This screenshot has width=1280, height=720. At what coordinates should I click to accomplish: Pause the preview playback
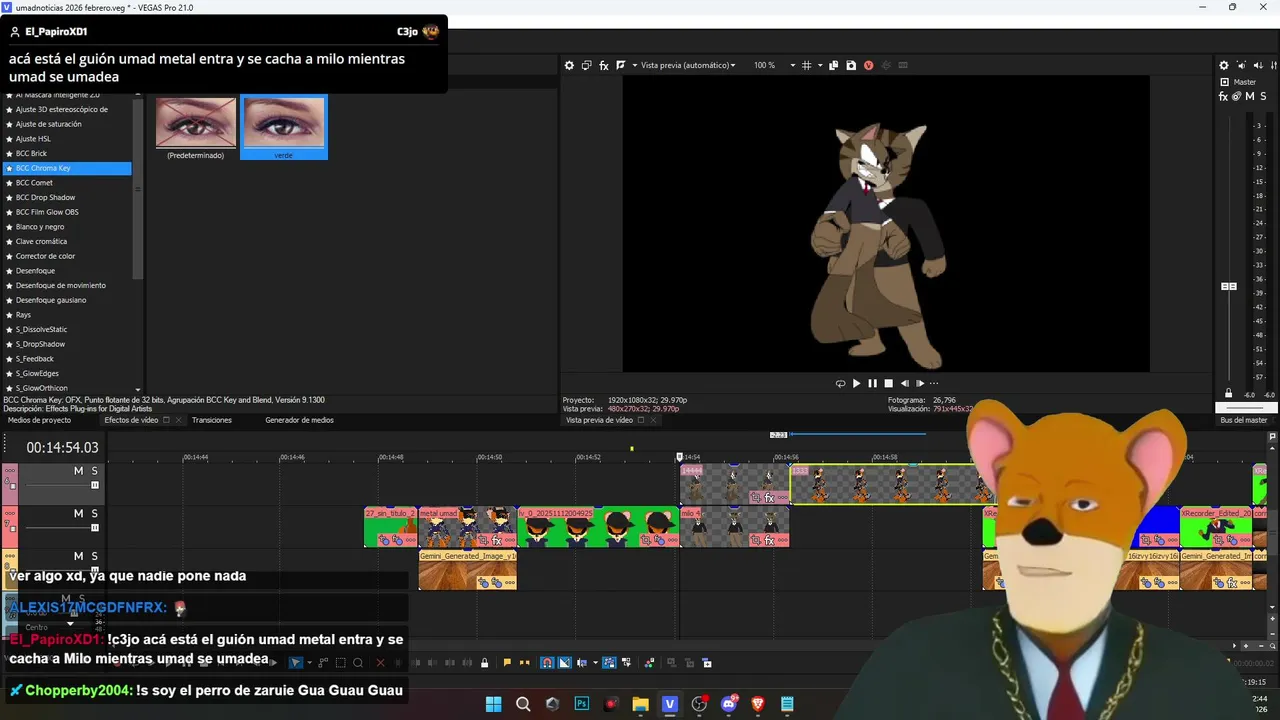(x=872, y=383)
